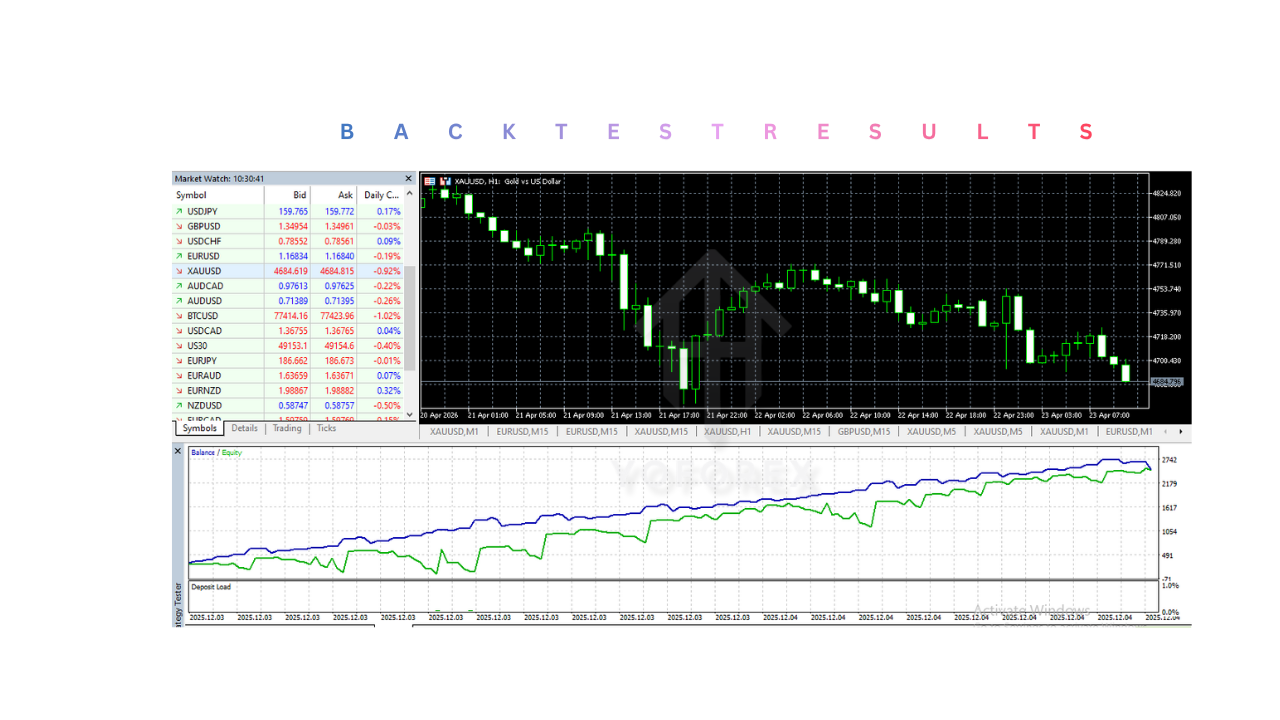Screen dimensions: 1280x720
Task: Open the GBPUSD,M15 chart tab
Action: click(864, 432)
